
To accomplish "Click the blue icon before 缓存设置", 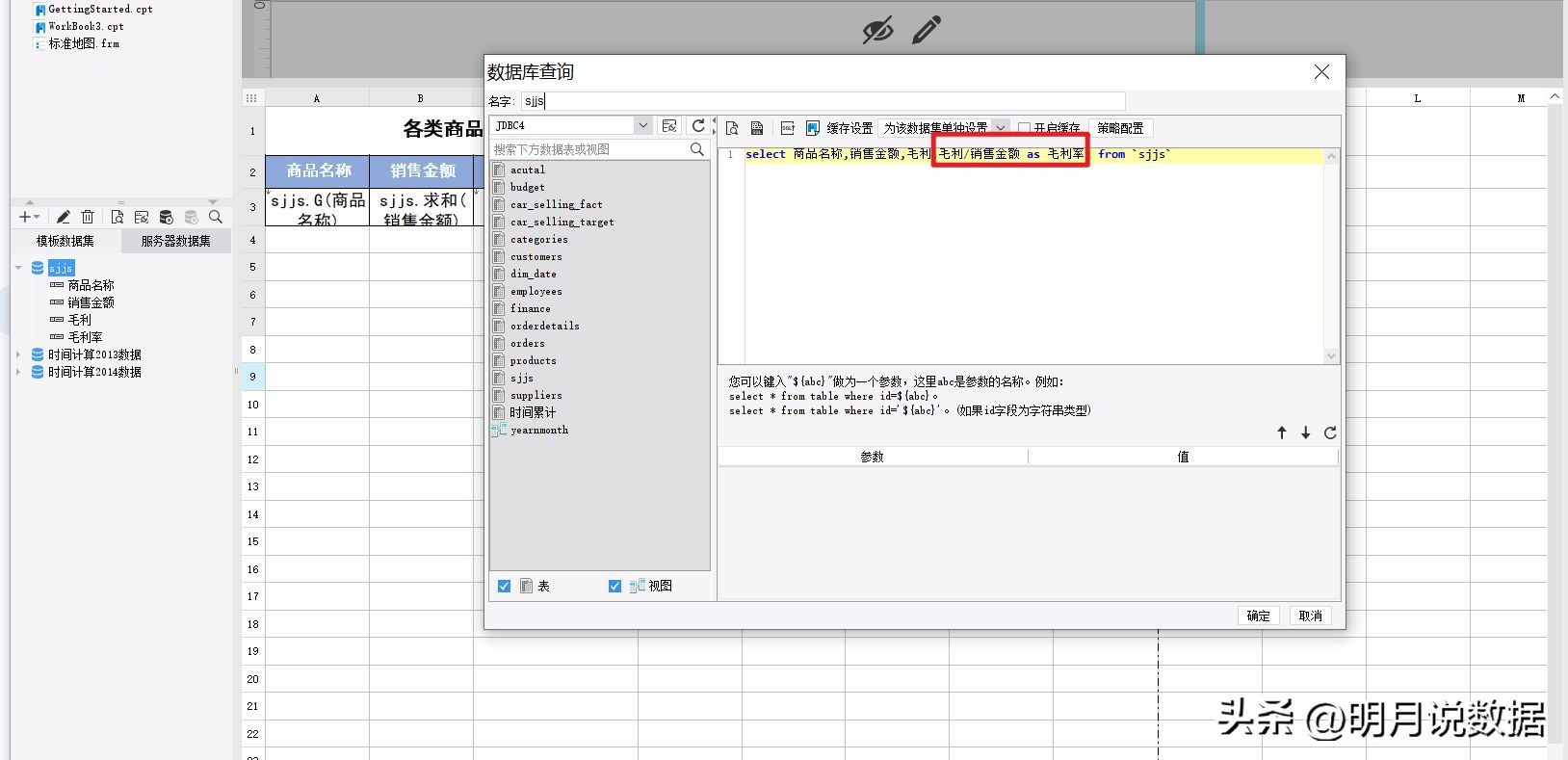I will coord(813,128).
